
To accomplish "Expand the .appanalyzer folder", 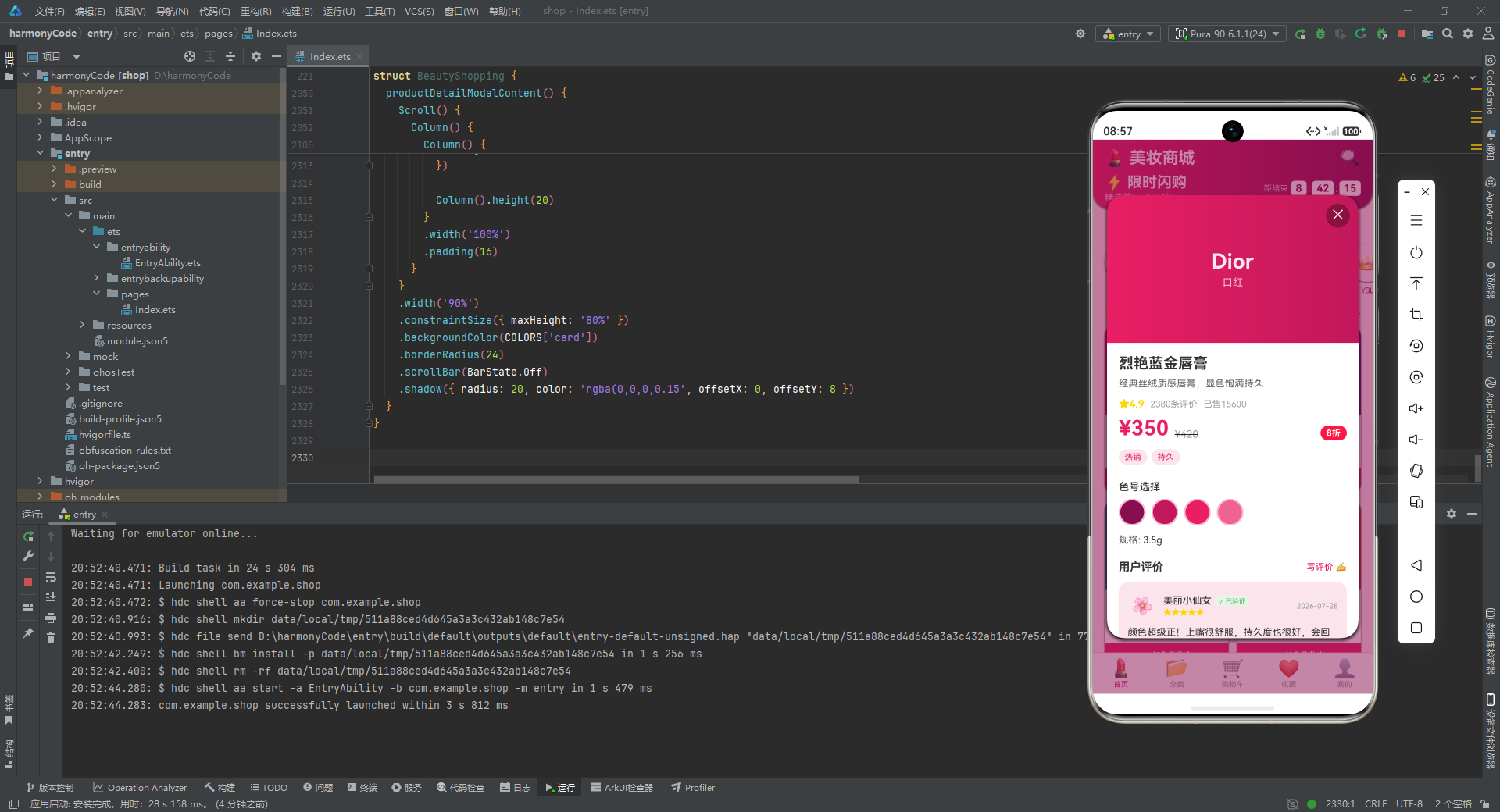I will point(40,91).
